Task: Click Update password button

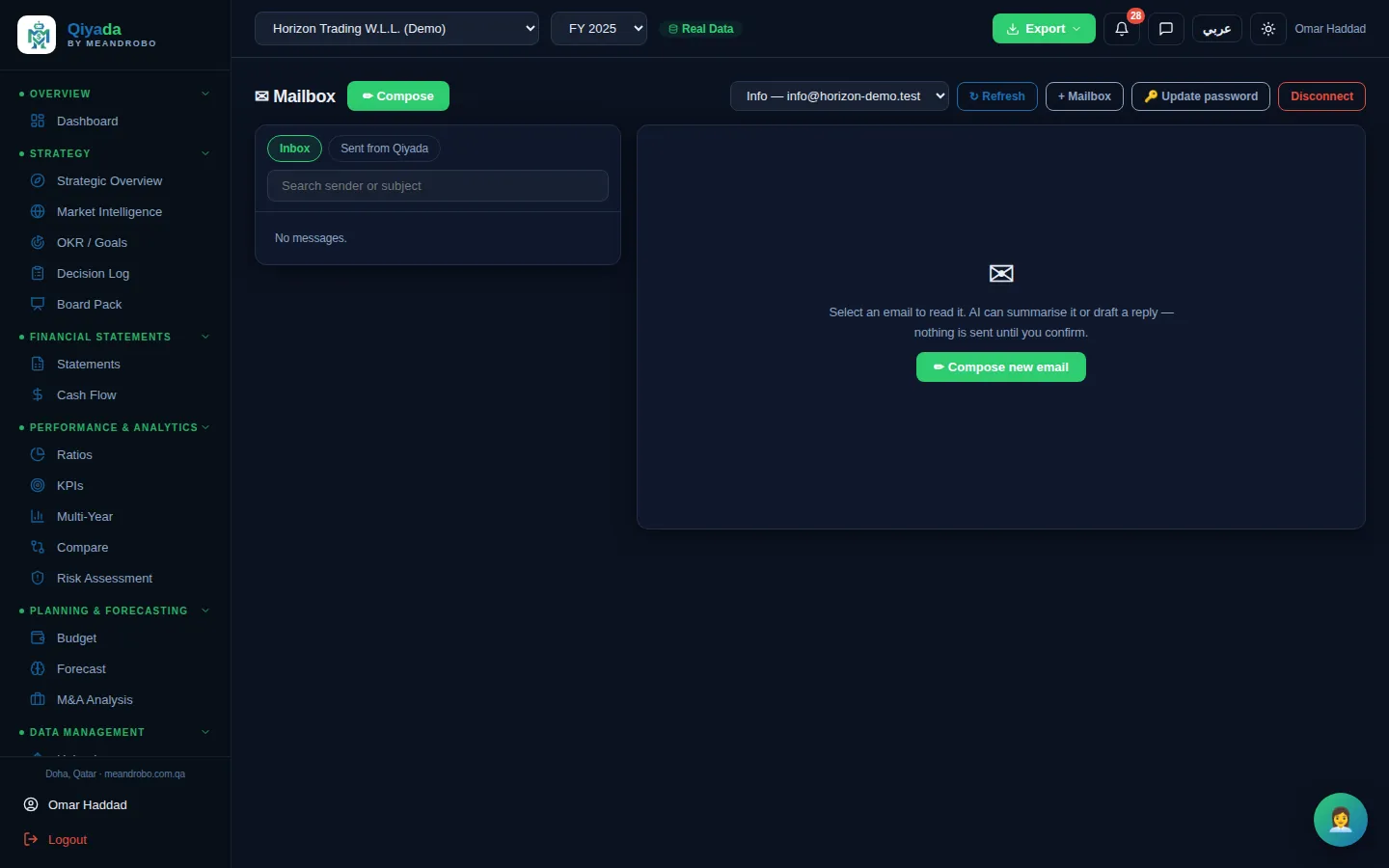Action: click(x=1201, y=96)
